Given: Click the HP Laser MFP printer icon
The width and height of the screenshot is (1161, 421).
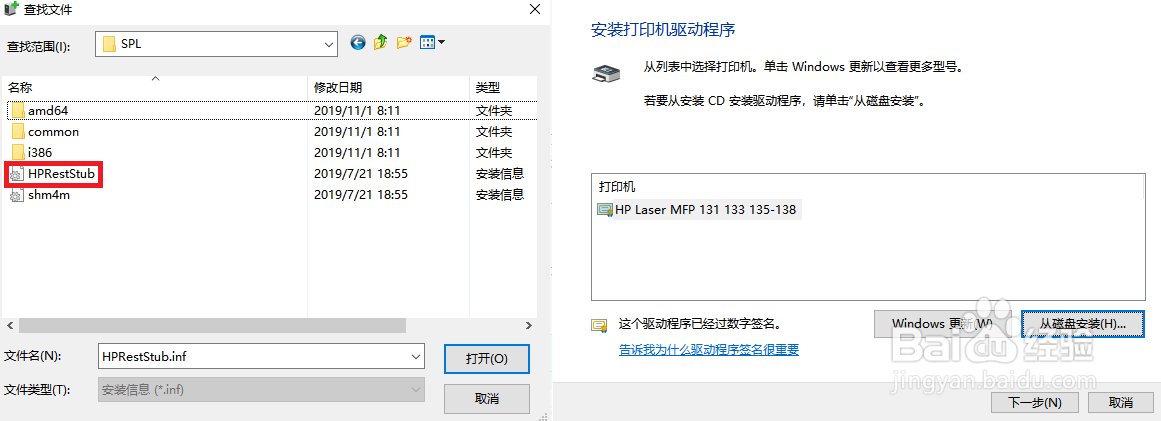Looking at the screenshot, I should click(x=605, y=210).
